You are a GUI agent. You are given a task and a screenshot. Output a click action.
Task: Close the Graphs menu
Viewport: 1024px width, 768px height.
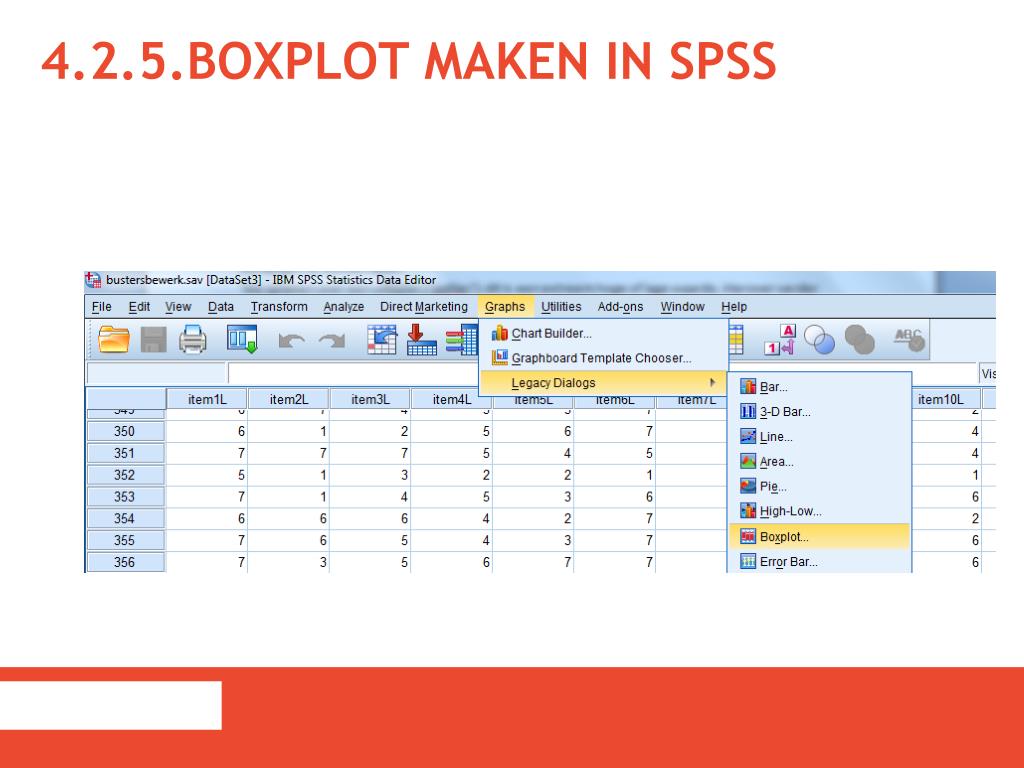tap(505, 306)
